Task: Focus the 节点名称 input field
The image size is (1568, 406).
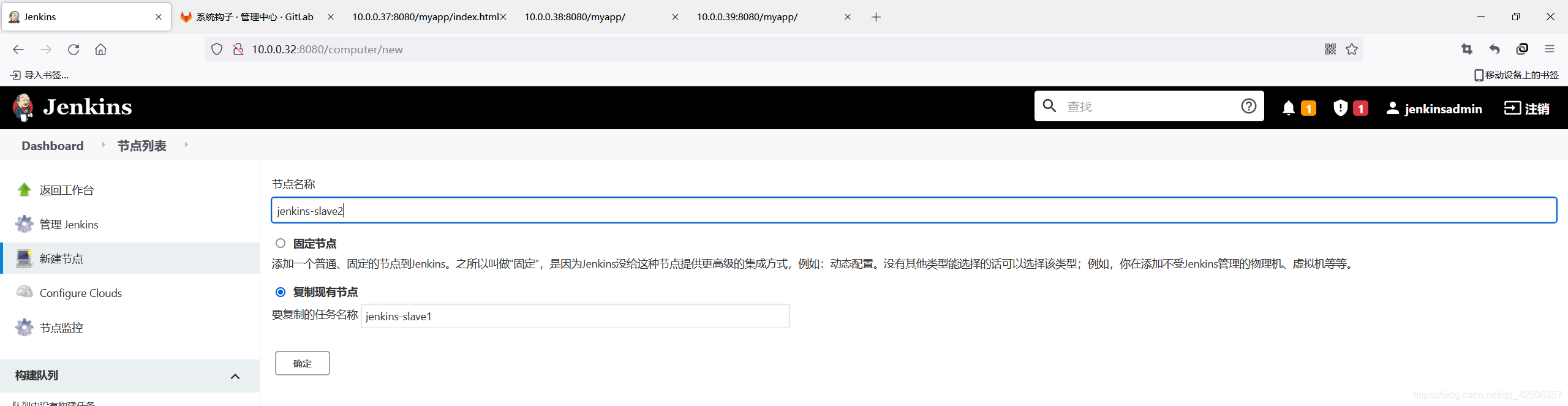Action: coord(914,211)
